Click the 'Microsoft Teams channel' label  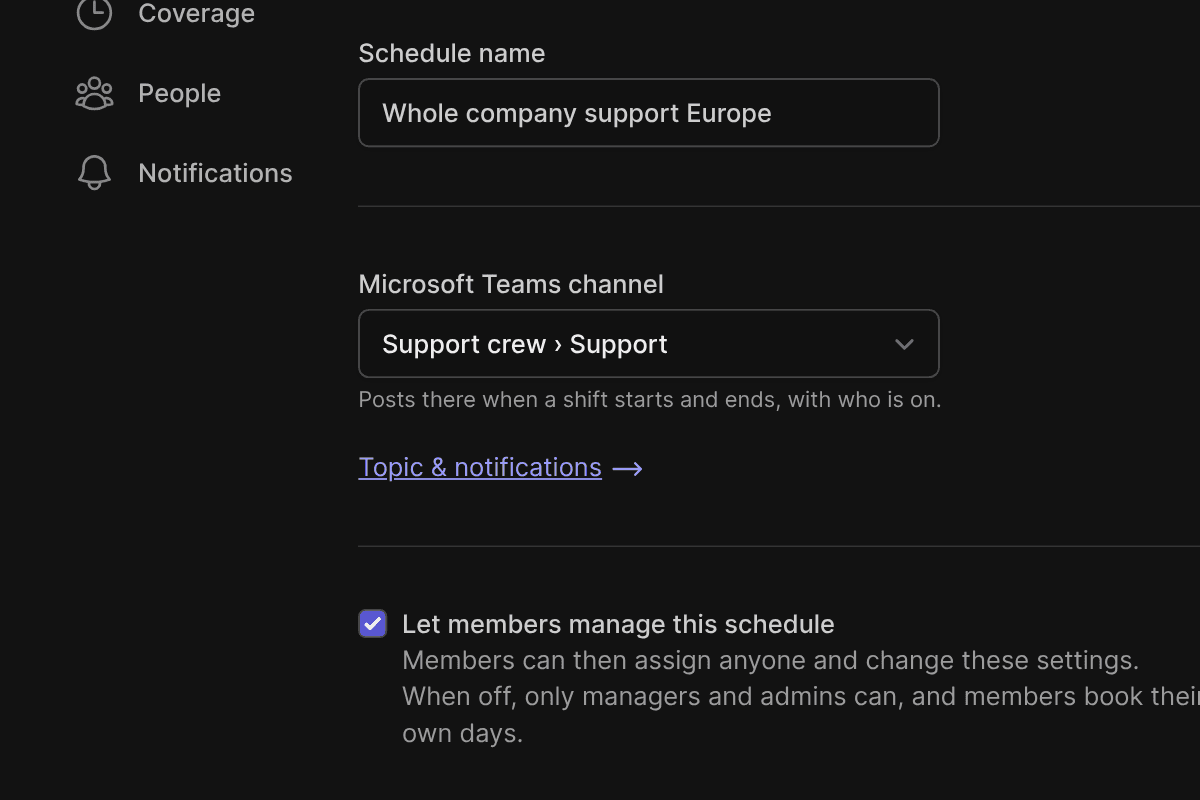[x=511, y=284]
